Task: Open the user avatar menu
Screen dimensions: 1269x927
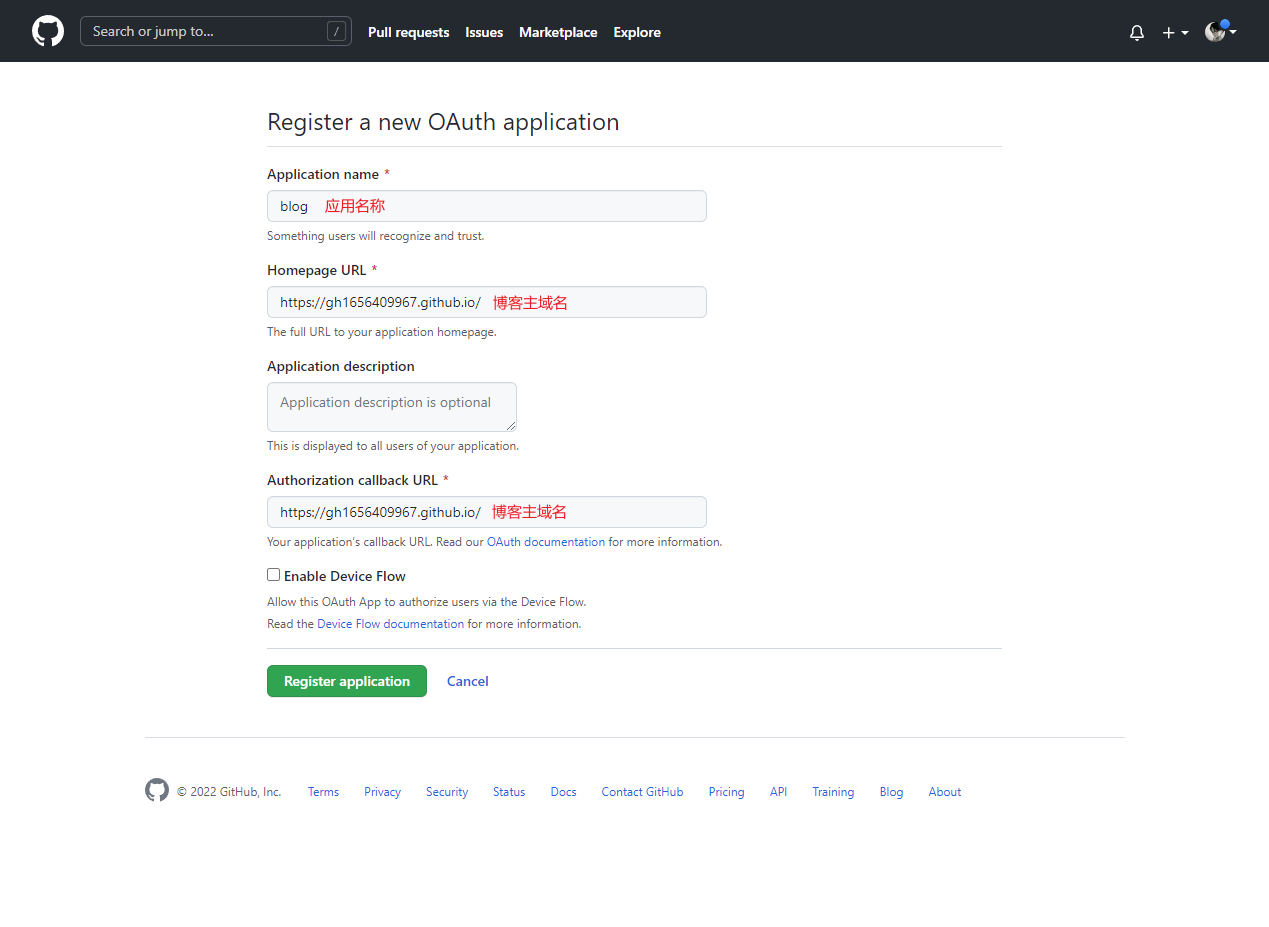Action: coord(1220,32)
